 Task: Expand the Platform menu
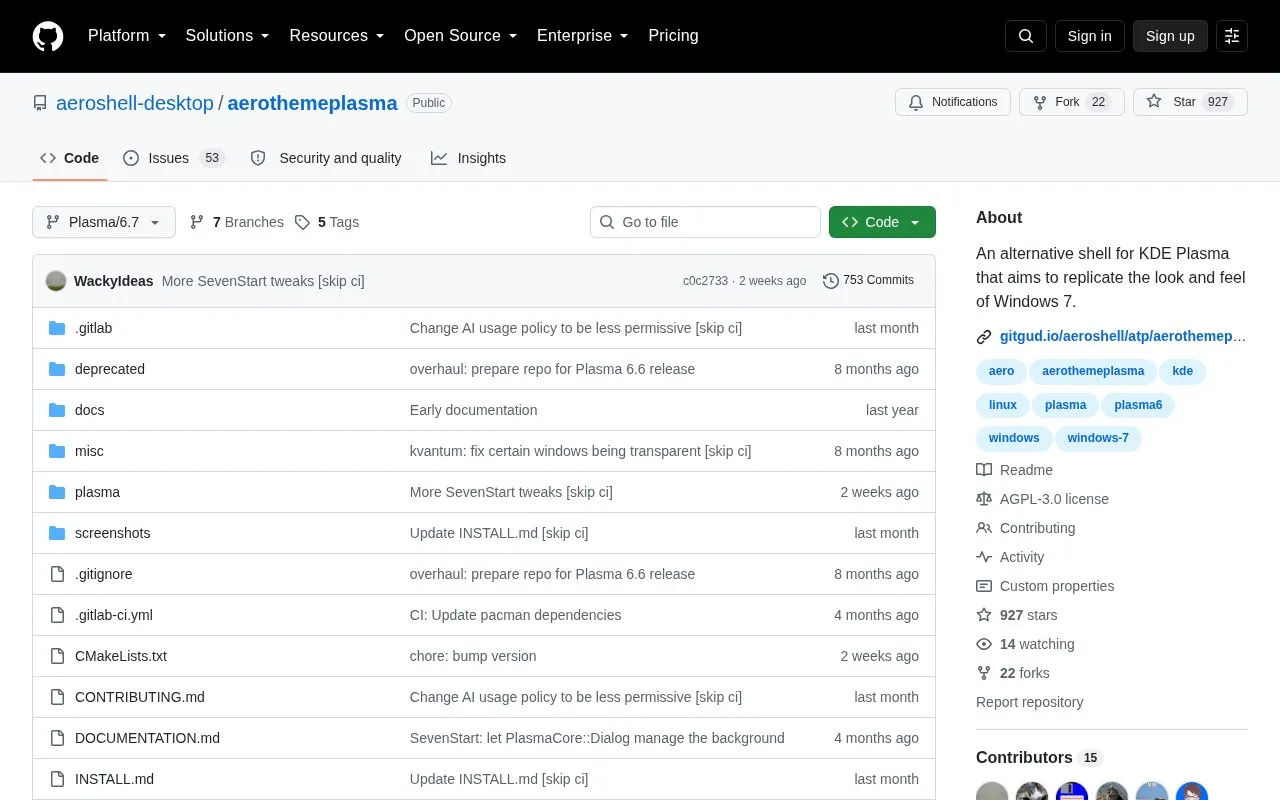[x=127, y=36]
